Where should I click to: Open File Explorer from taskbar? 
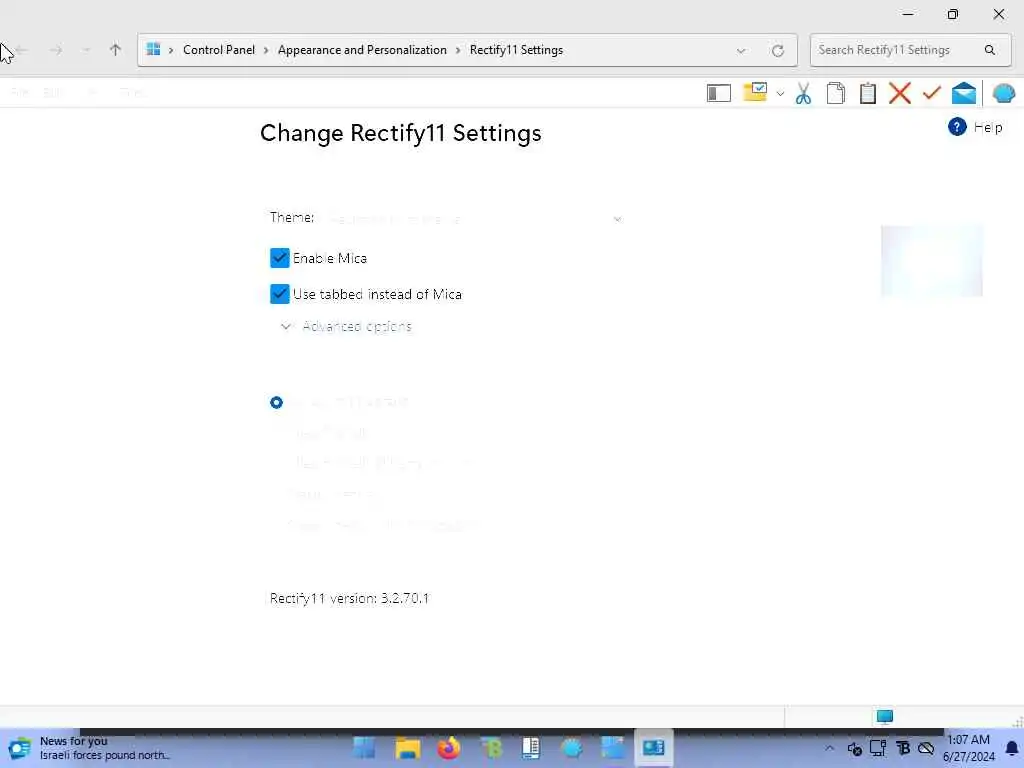coord(408,748)
